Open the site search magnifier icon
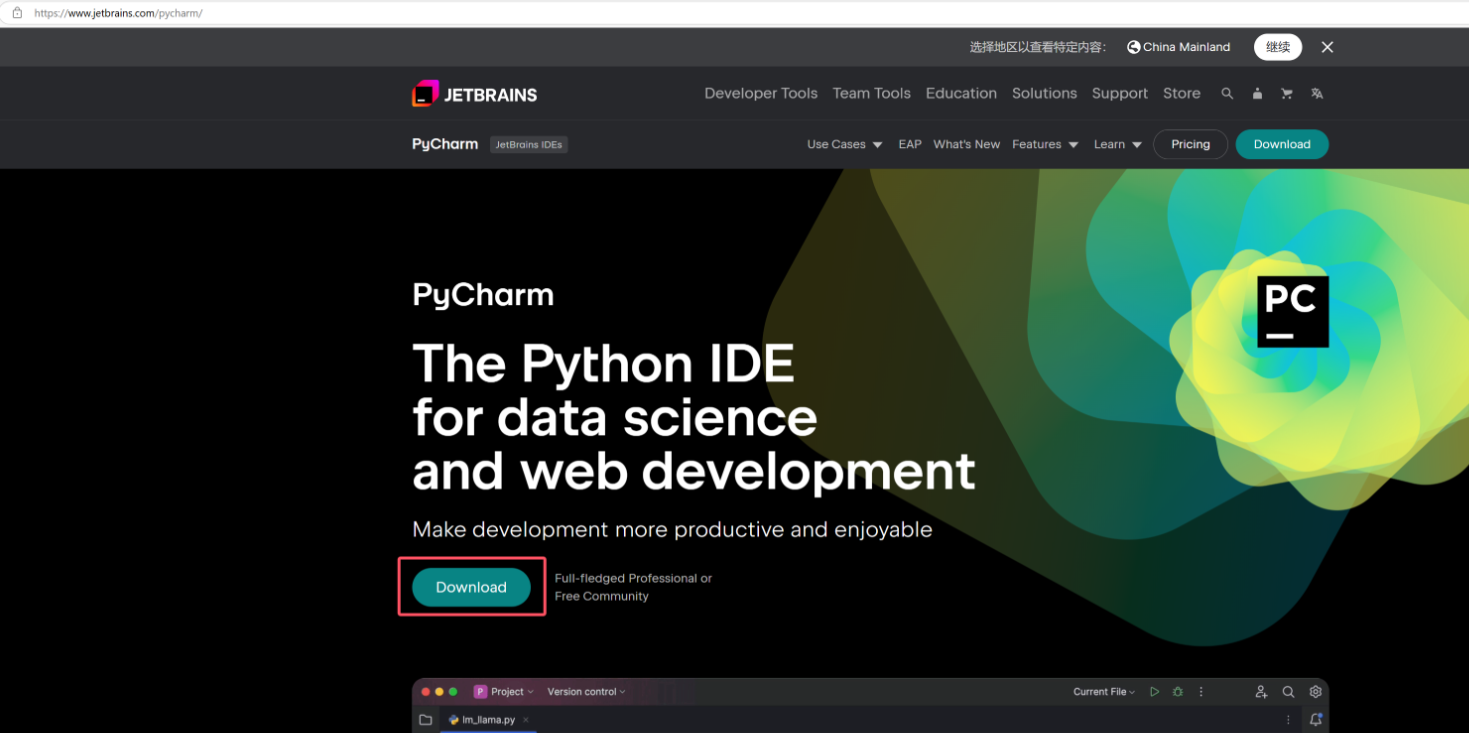This screenshot has width=1469, height=733. point(1227,93)
